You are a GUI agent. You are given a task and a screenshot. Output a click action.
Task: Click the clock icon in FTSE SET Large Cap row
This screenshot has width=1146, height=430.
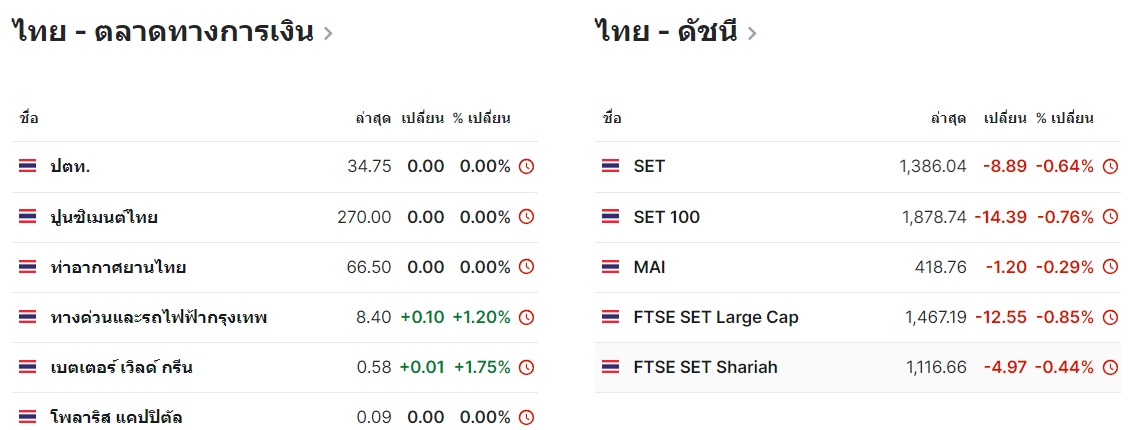coord(1110,317)
